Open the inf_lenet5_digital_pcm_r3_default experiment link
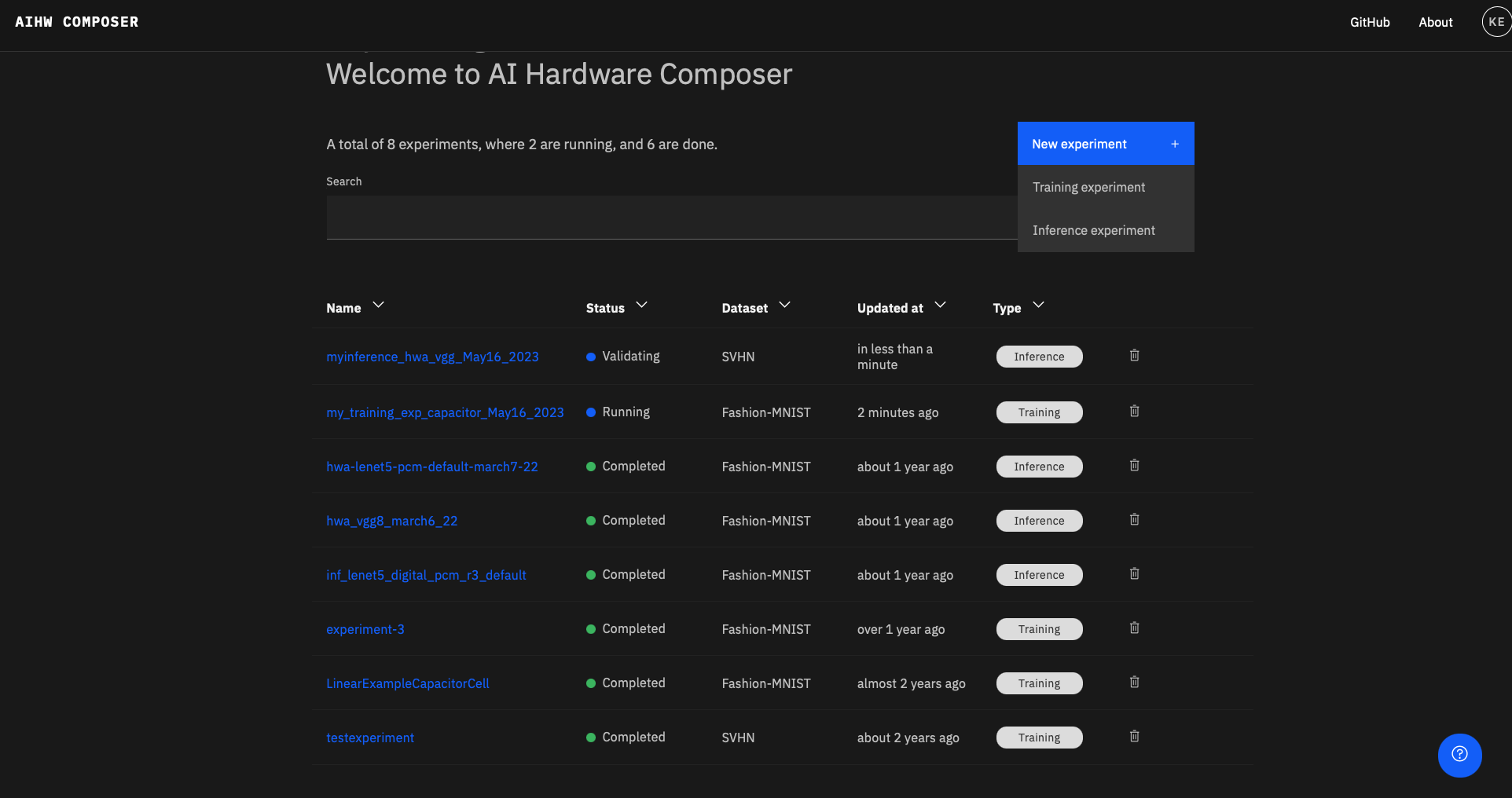The height and width of the screenshot is (798, 1512). tap(426, 576)
